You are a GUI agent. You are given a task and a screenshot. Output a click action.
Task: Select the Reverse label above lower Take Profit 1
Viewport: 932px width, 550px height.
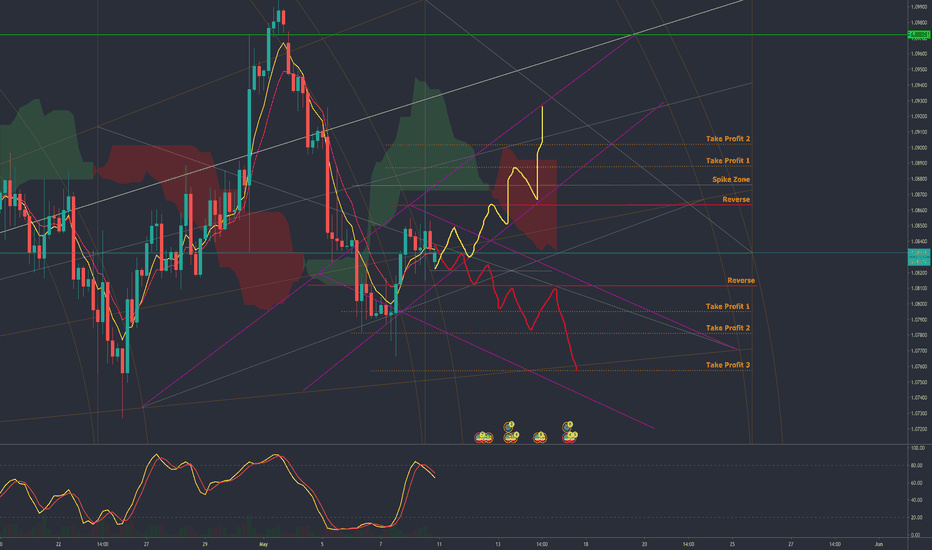(x=741, y=281)
